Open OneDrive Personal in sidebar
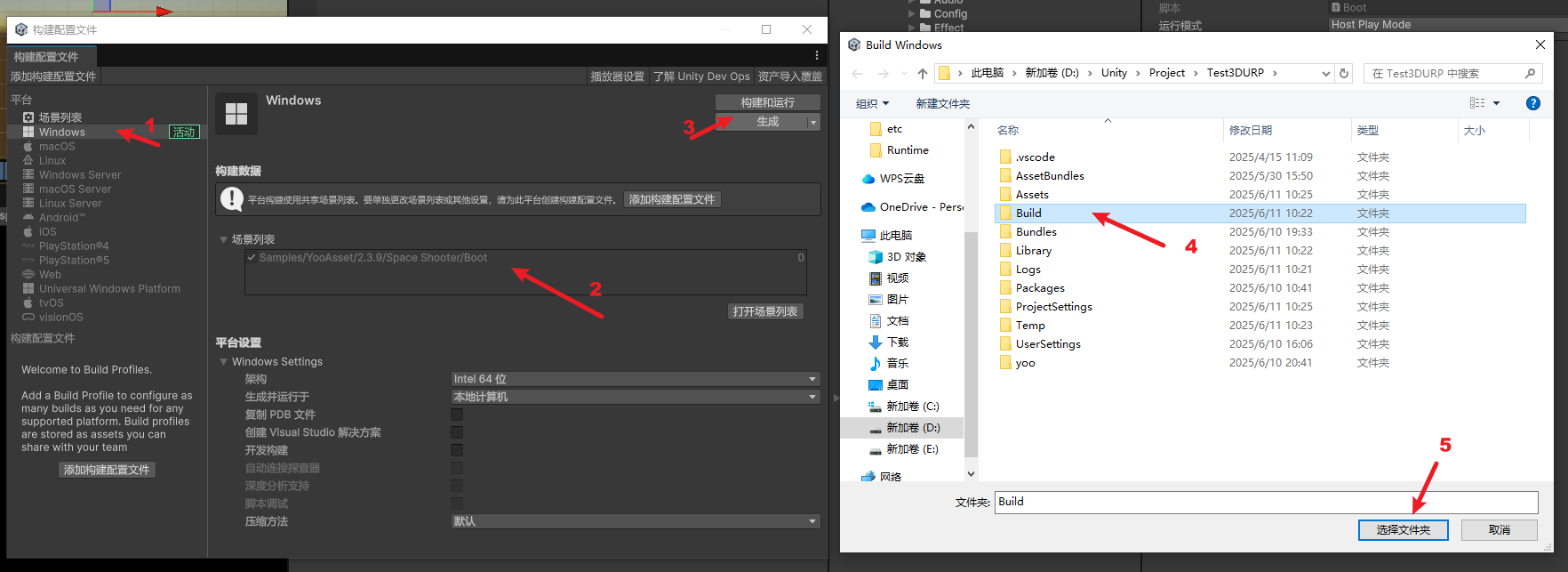 912,206
